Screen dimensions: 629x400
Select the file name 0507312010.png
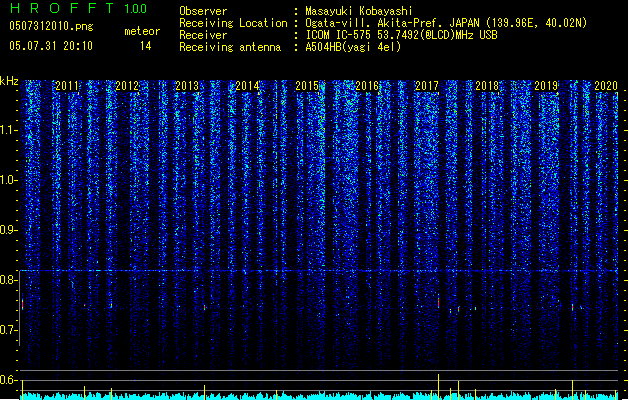pyautogui.click(x=51, y=26)
